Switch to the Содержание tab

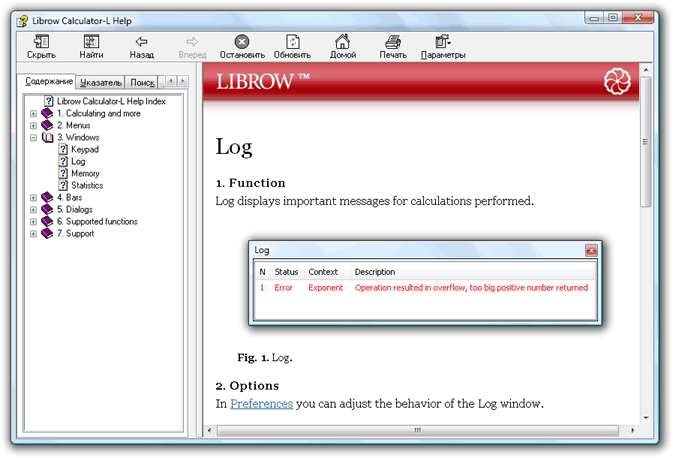(49, 81)
